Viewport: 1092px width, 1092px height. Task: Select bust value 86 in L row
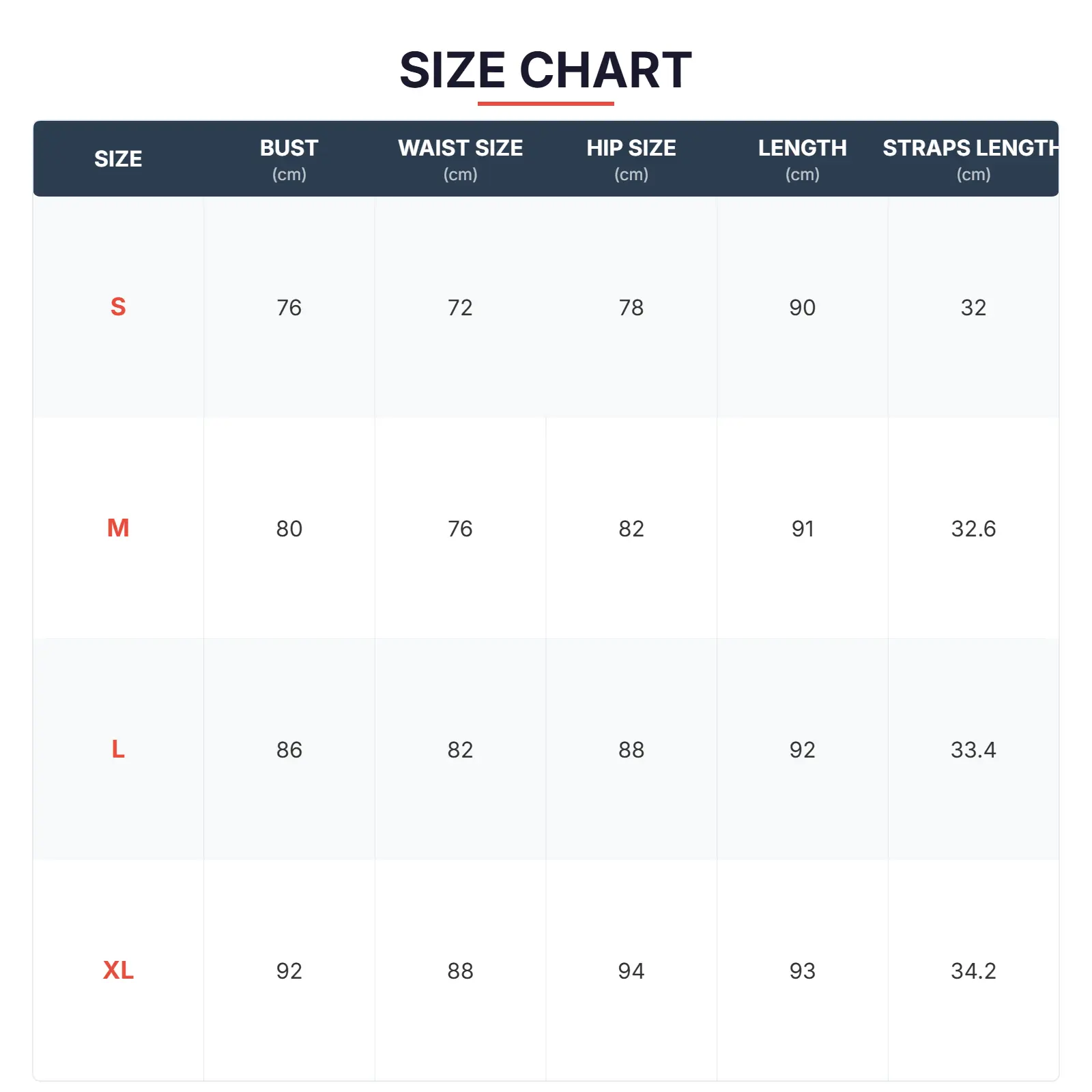289,750
